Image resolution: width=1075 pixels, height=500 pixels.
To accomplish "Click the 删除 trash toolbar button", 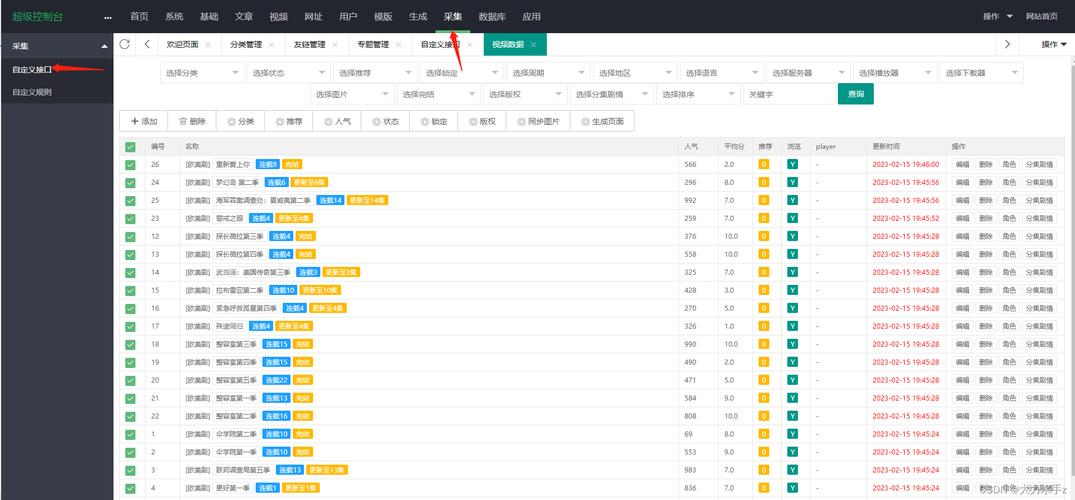I will coord(192,121).
